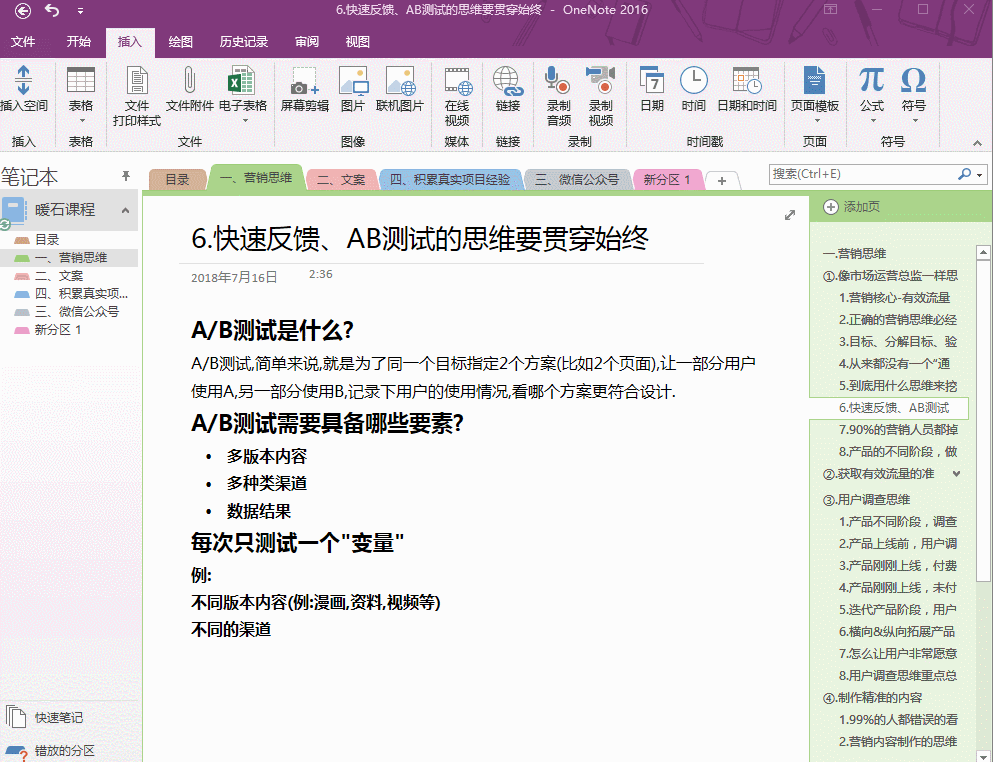The image size is (993, 762).
Task: Select 二、文案 in the notebook tree
Action: click(59, 276)
